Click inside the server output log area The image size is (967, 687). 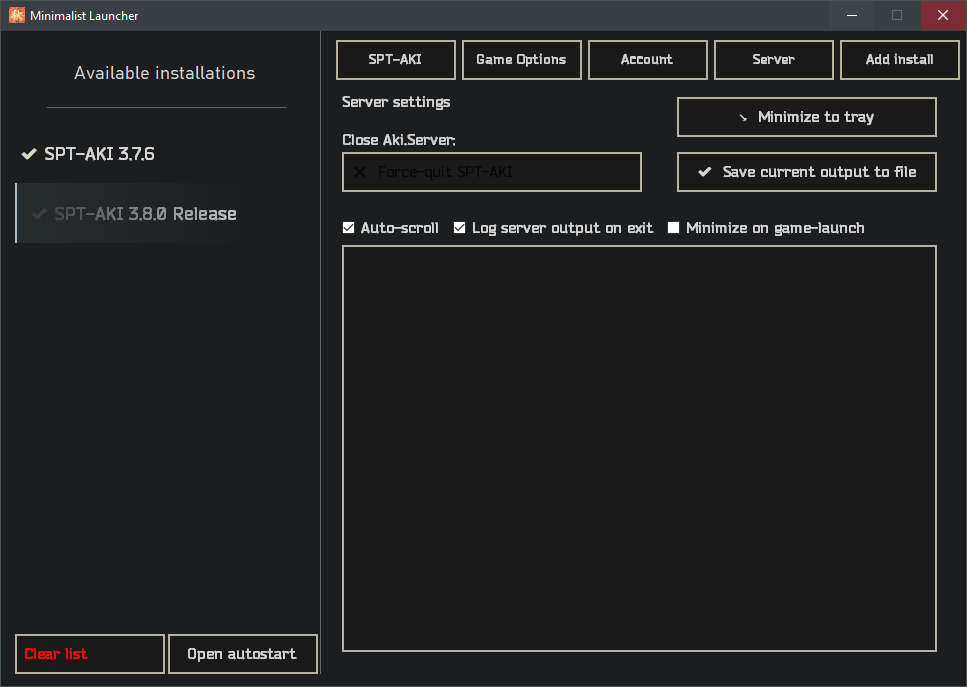click(x=640, y=448)
